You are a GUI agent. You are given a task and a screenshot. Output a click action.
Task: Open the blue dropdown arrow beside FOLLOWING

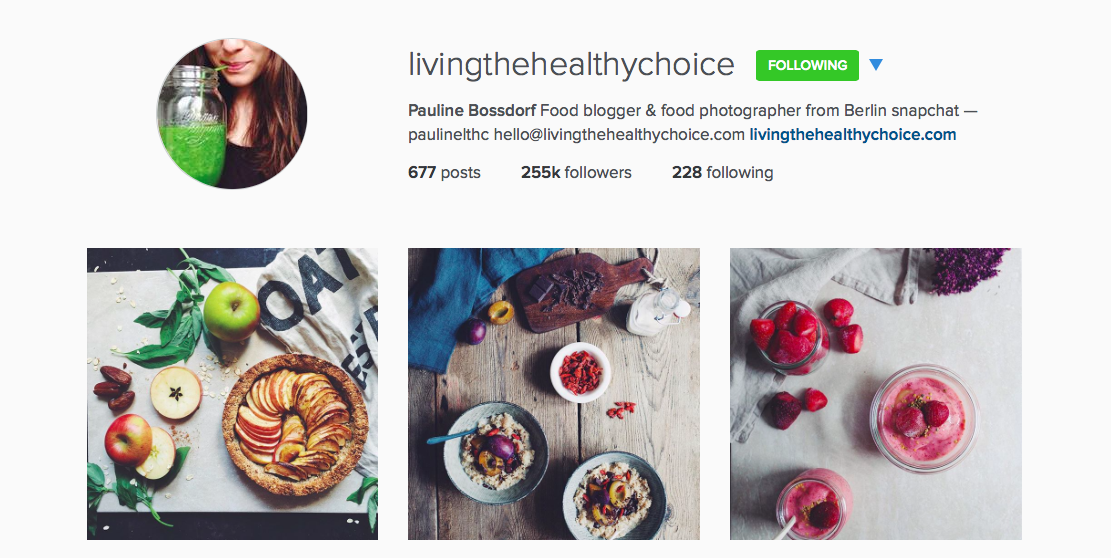pos(876,65)
